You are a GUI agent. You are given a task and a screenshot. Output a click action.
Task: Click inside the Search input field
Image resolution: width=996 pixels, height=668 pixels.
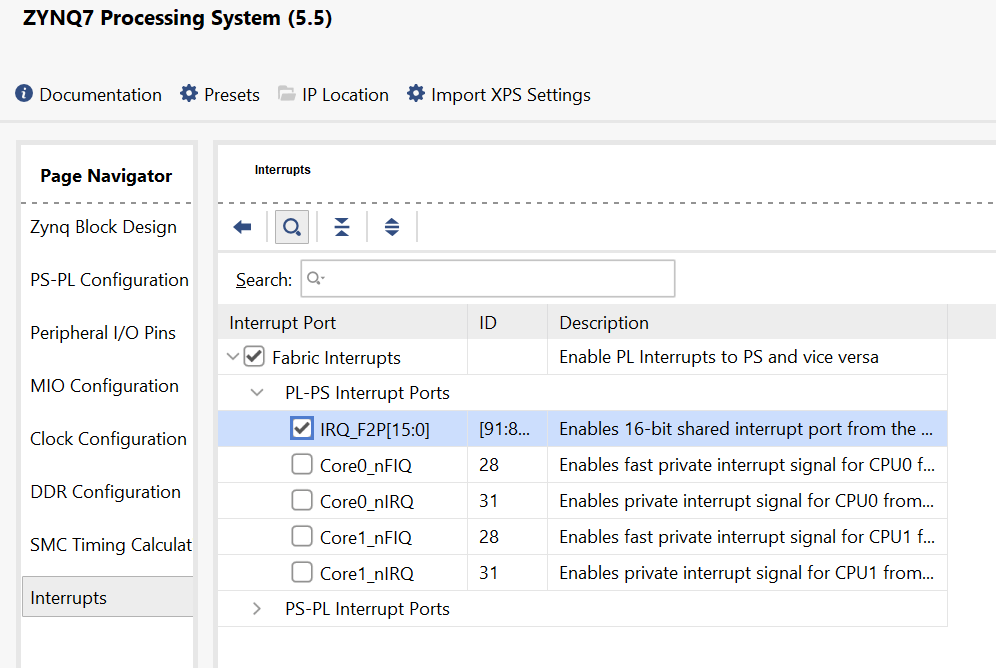pyautogui.click(x=488, y=278)
